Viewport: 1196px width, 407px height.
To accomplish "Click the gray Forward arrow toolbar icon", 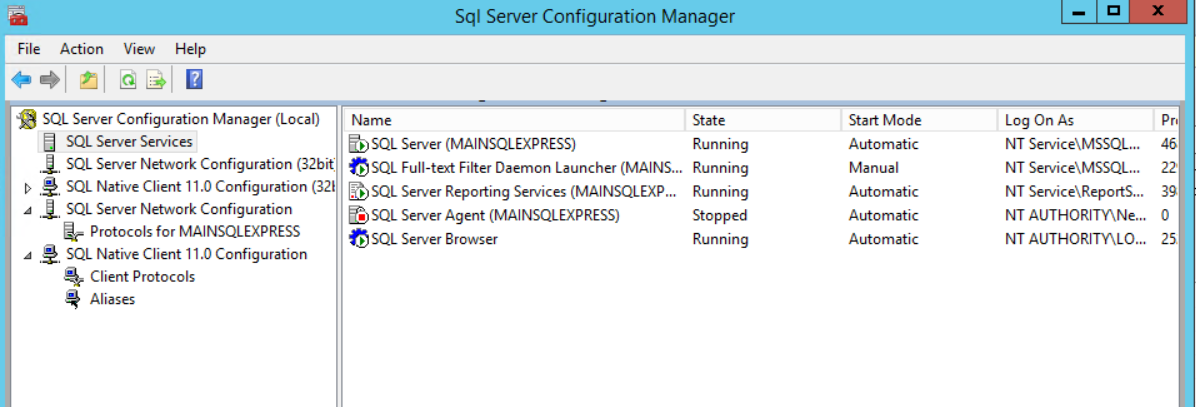I will [50, 80].
